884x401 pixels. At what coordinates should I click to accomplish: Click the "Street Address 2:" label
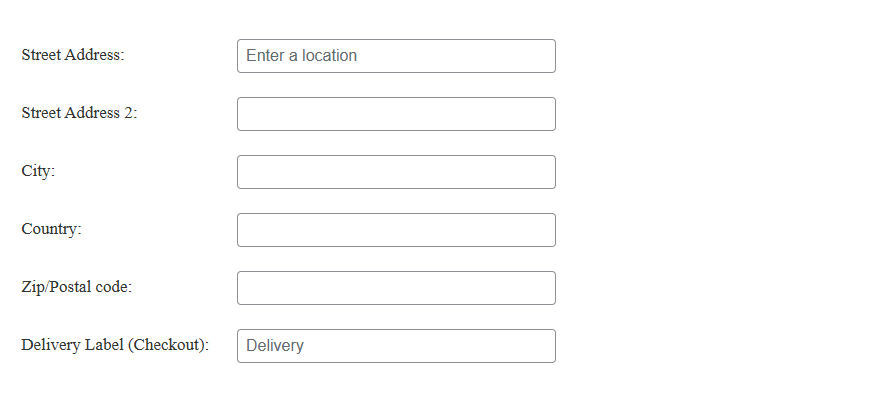point(79,113)
